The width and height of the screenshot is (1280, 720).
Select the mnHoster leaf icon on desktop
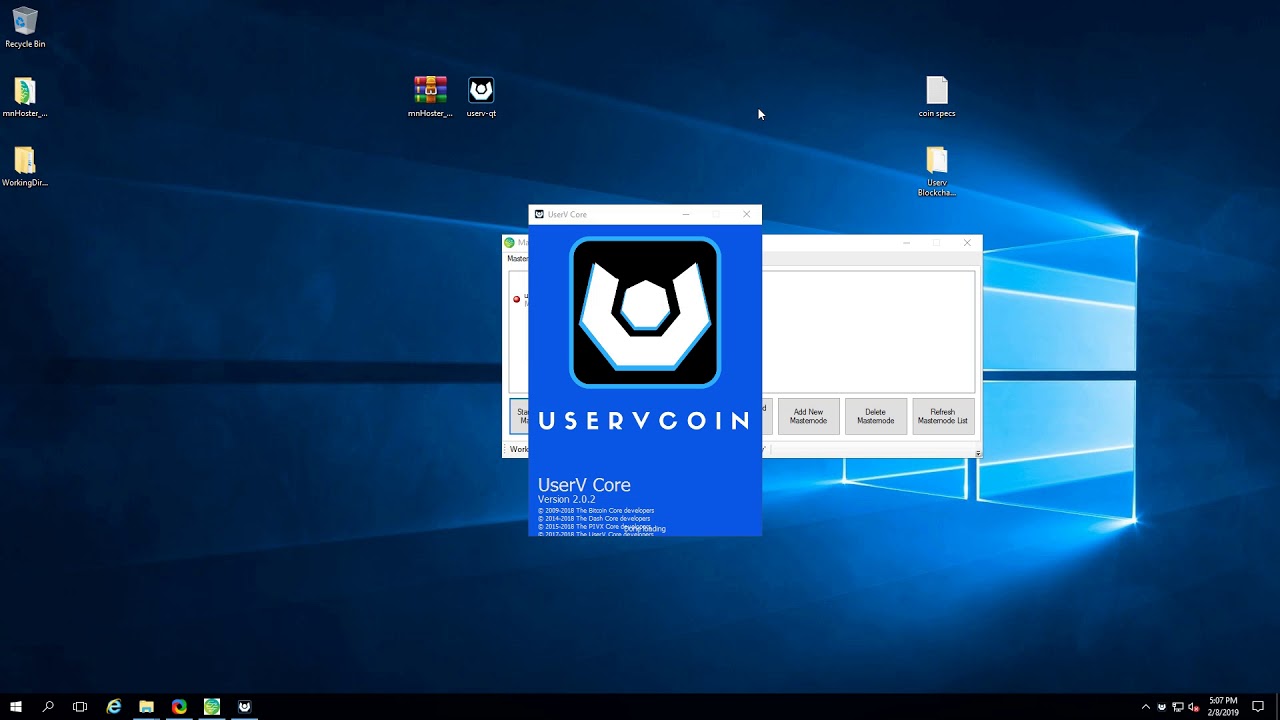point(25,97)
